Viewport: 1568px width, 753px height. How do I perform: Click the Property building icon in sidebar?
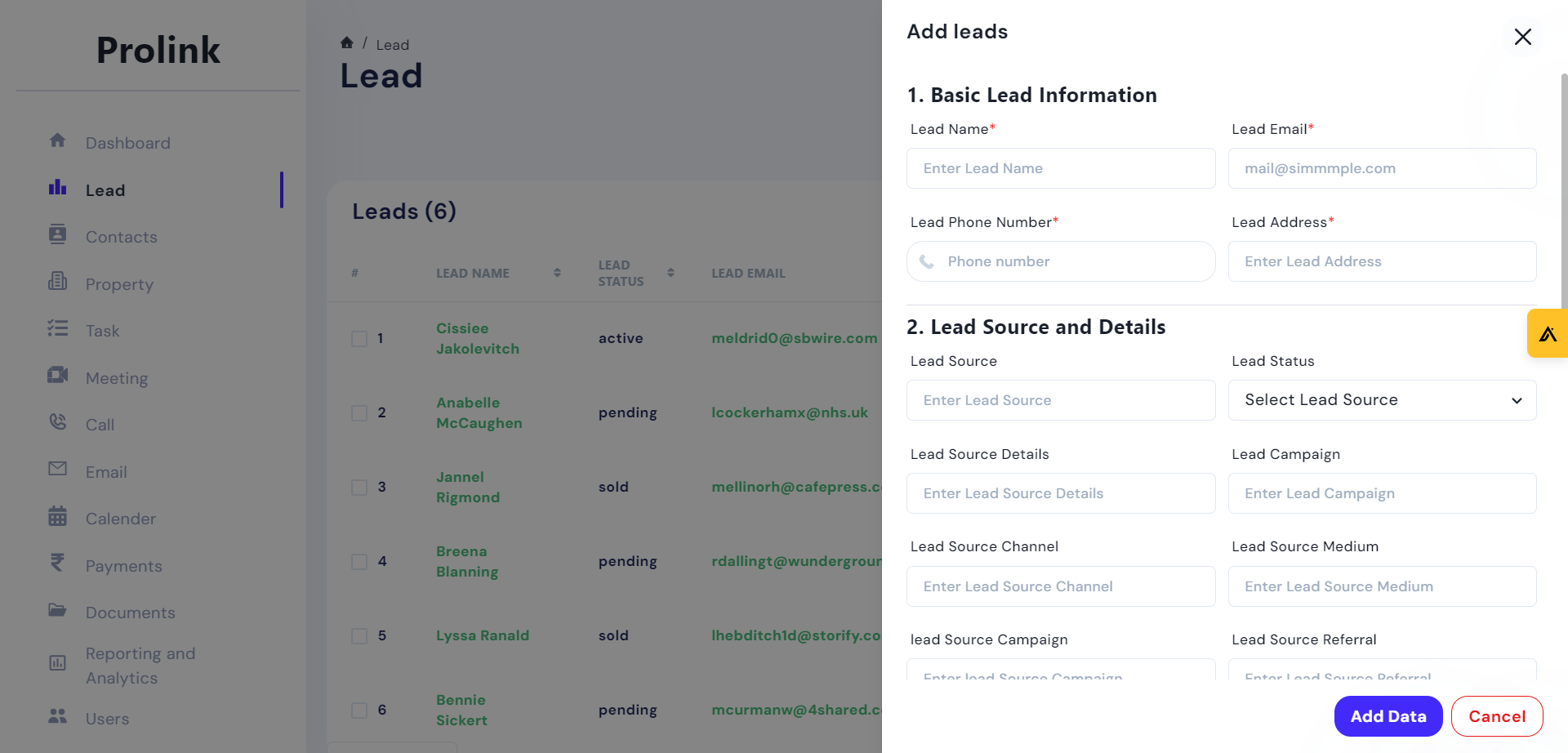pyautogui.click(x=57, y=282)
